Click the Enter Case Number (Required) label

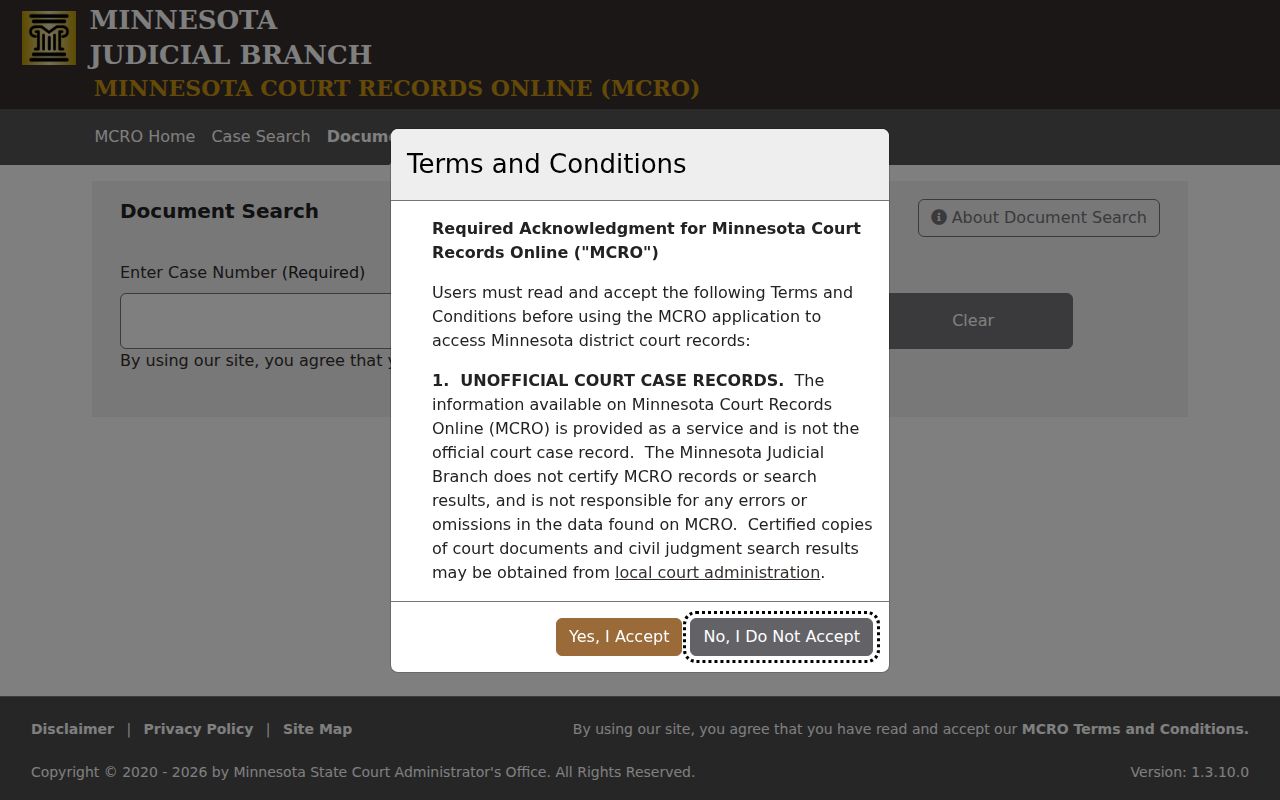click(242, 272)
